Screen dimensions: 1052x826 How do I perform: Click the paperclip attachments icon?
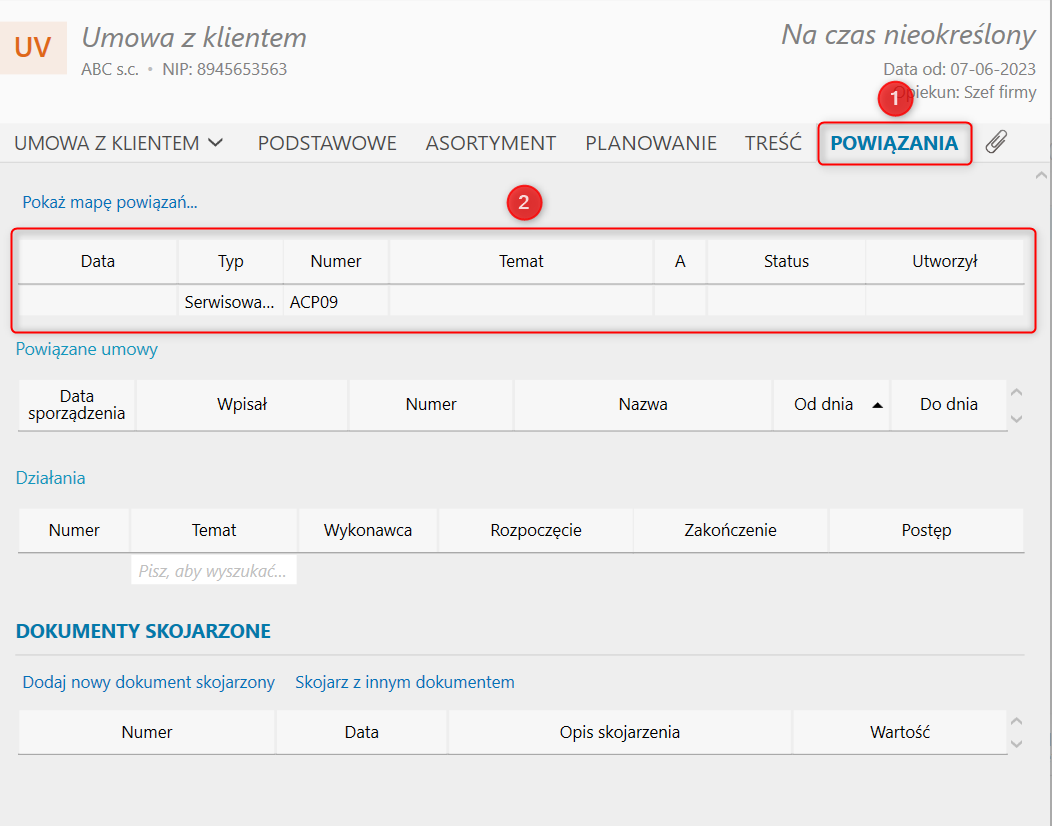click(995, 143)
